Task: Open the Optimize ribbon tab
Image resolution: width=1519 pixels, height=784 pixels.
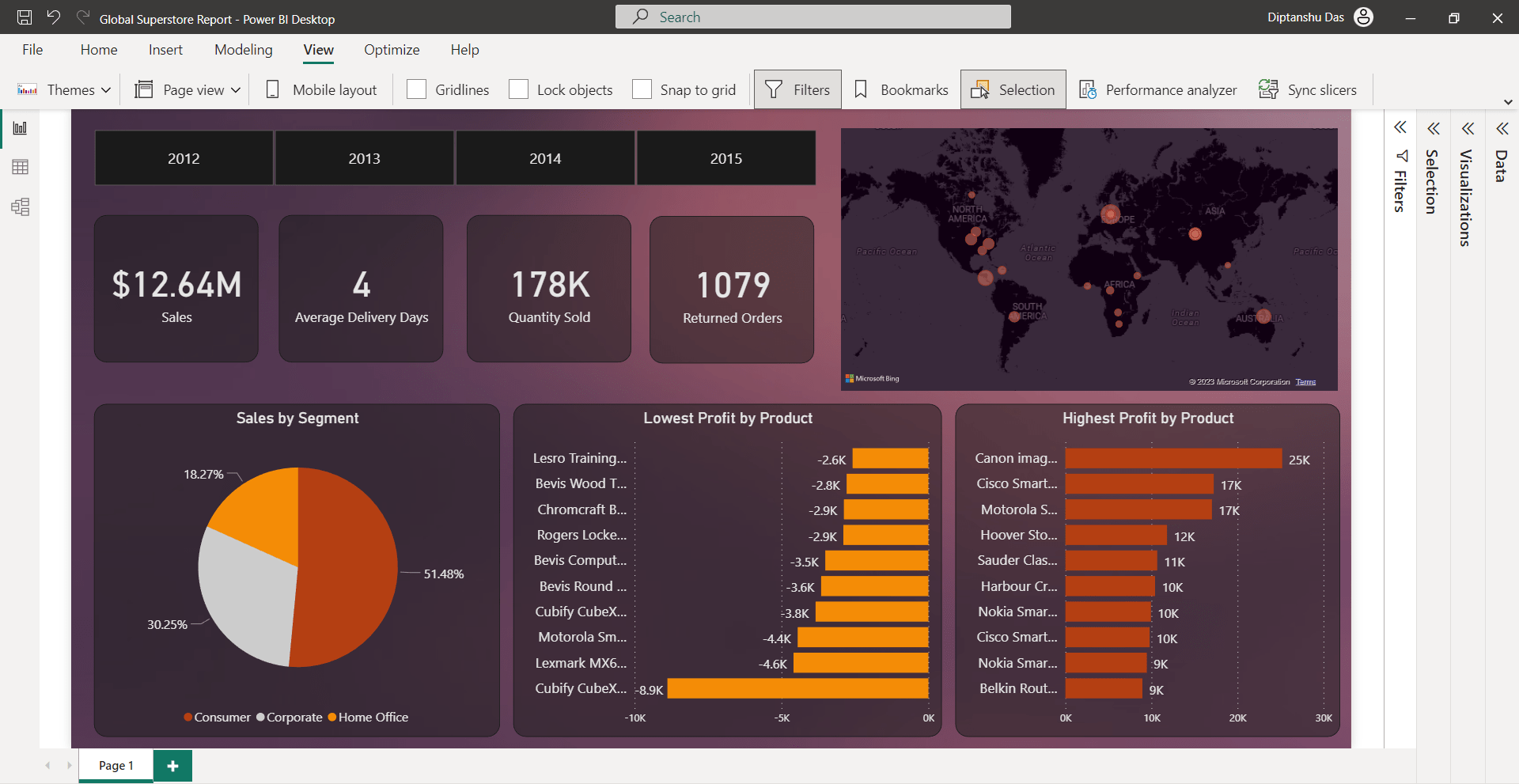Action: coord(392,50)
